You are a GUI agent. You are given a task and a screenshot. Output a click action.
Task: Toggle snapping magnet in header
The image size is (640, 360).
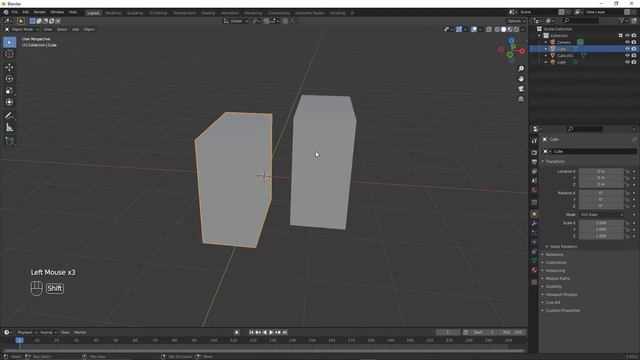tap(266, 21)
